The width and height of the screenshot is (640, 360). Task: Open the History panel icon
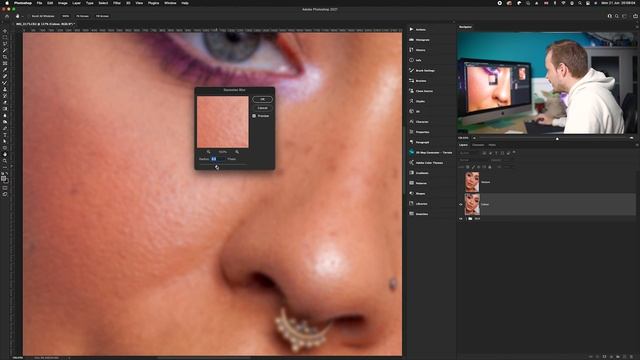click(x=411, y=50)
